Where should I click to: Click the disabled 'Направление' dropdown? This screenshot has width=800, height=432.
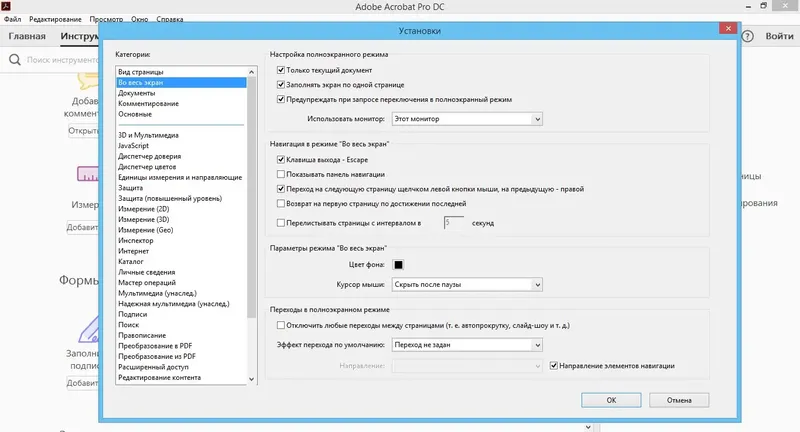467,366
